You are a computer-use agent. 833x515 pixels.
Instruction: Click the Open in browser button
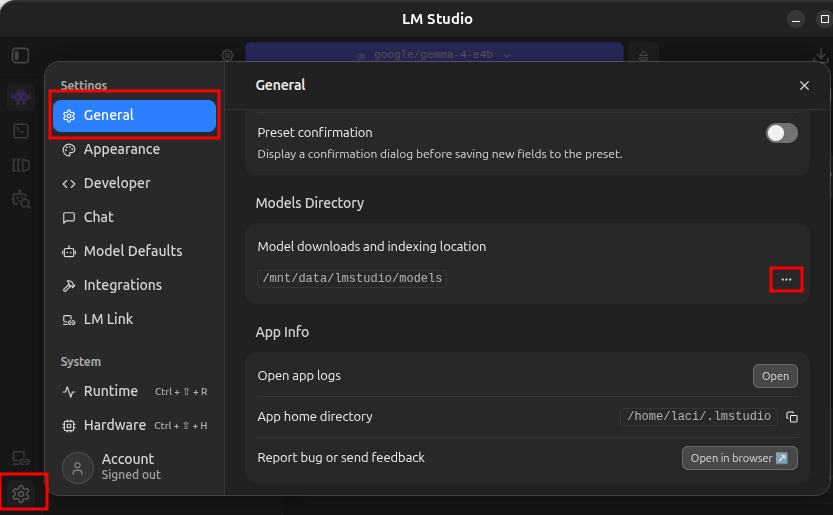click(x=739, y=458)
